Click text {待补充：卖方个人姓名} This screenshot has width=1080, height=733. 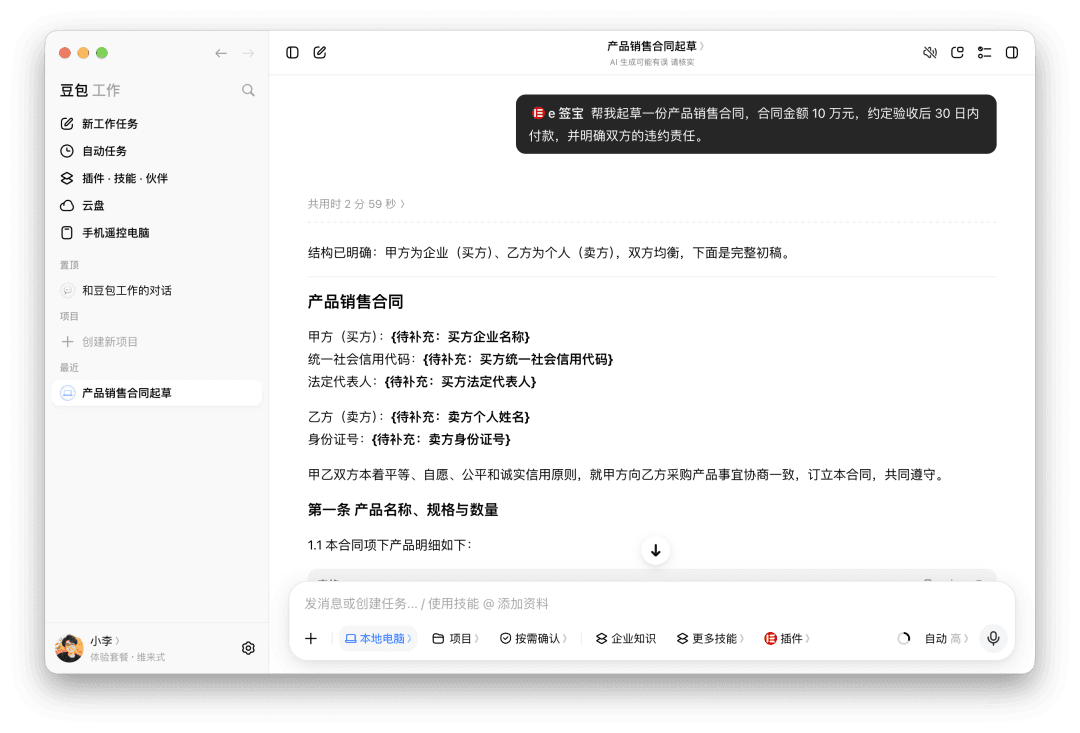click(x=460, y=417)
